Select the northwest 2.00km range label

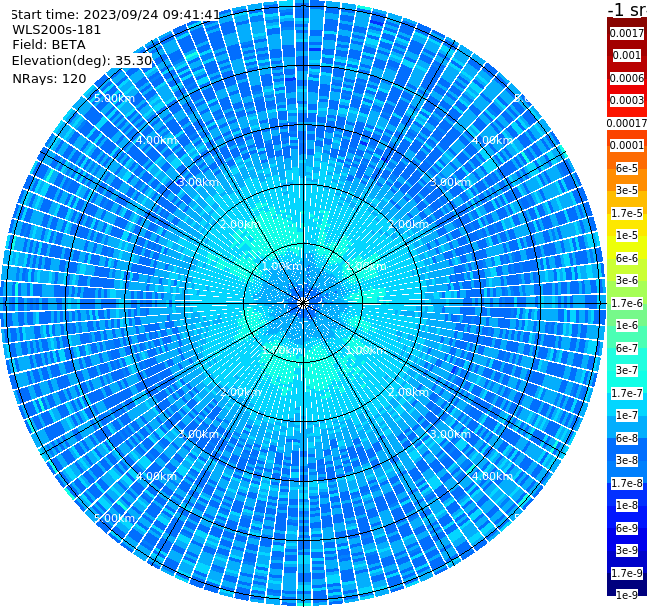coord(241,224)
